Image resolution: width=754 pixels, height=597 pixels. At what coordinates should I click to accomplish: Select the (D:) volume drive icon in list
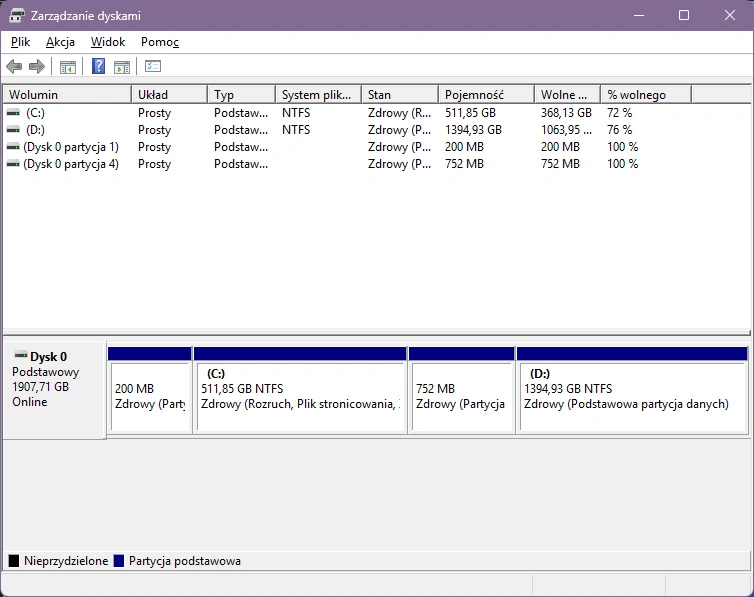click(13, 130)
